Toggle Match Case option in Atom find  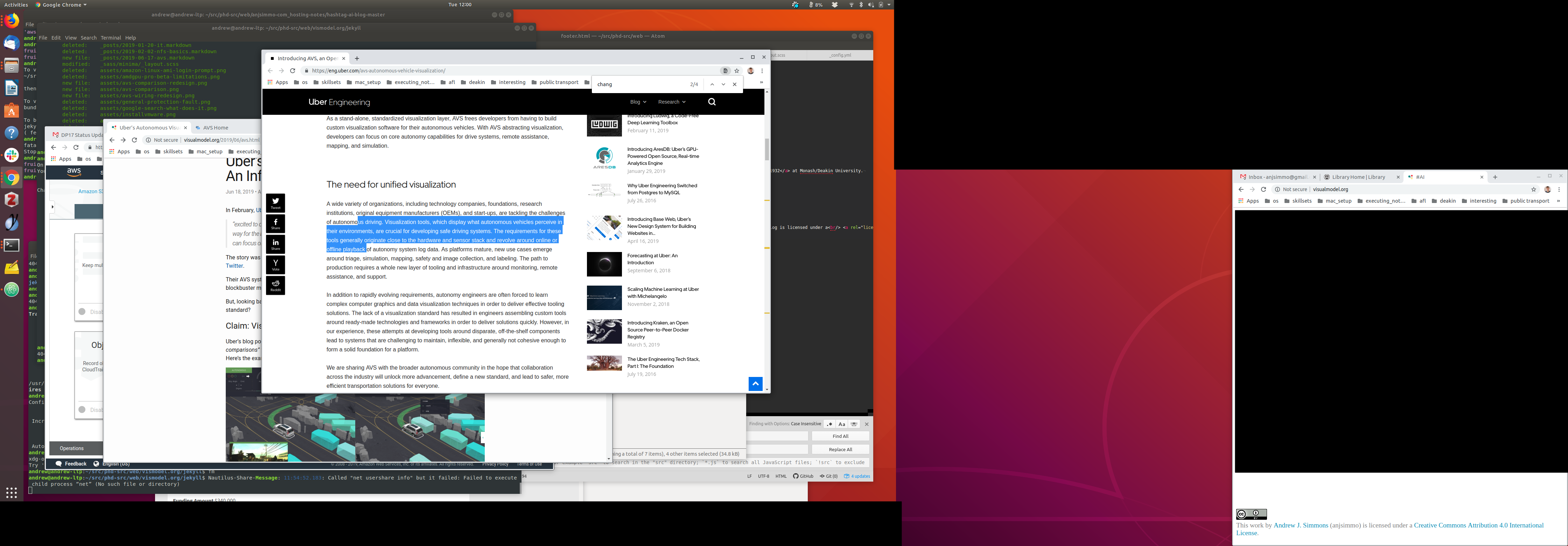842,424
